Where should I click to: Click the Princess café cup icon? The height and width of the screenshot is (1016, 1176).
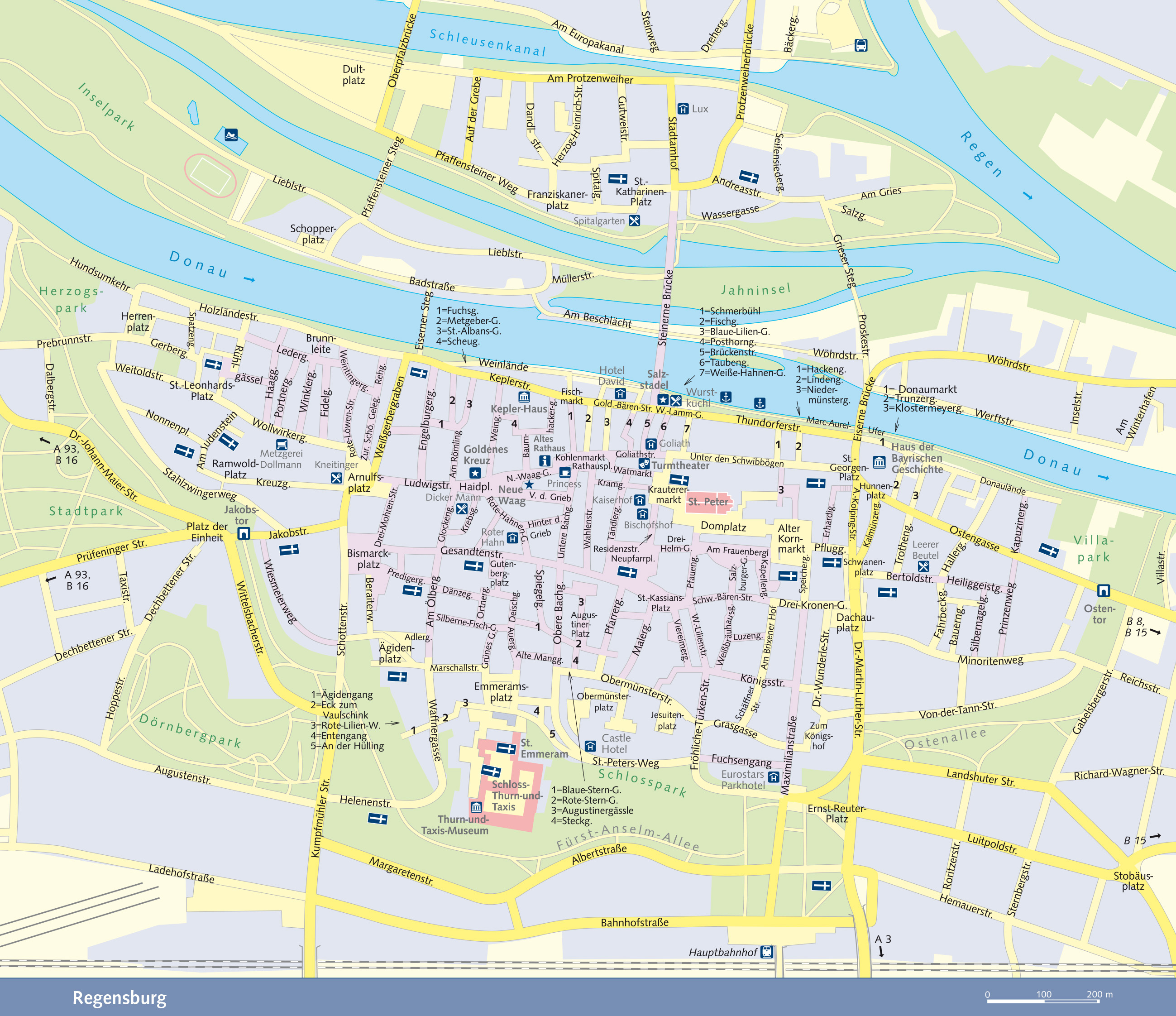coord(565,472)
